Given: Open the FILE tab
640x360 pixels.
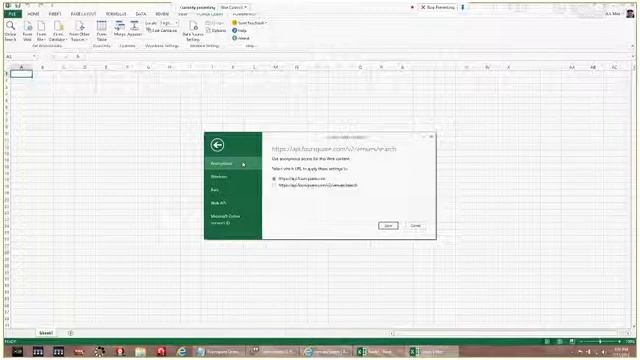Looking at the screenshot, I should point(12,14).
